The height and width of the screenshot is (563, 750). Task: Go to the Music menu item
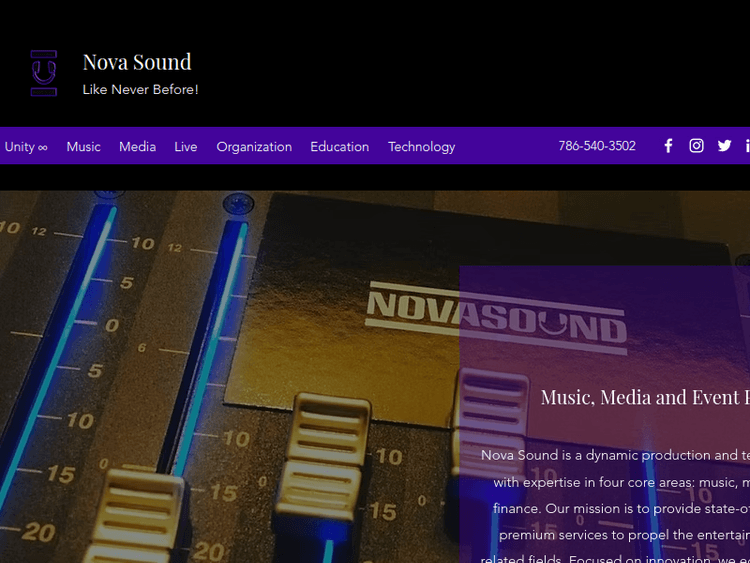84,147
